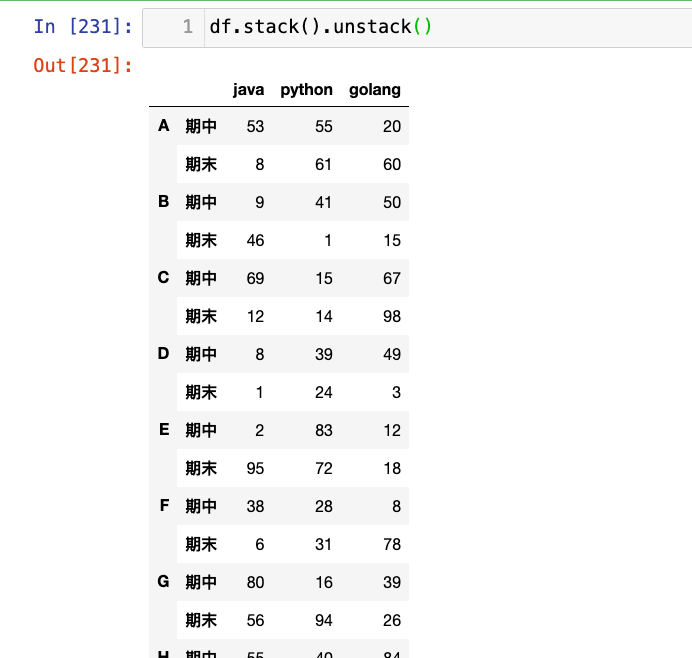Select the In [231] input prompt
This screenshot has height=658, width=692.
point(83,27)
